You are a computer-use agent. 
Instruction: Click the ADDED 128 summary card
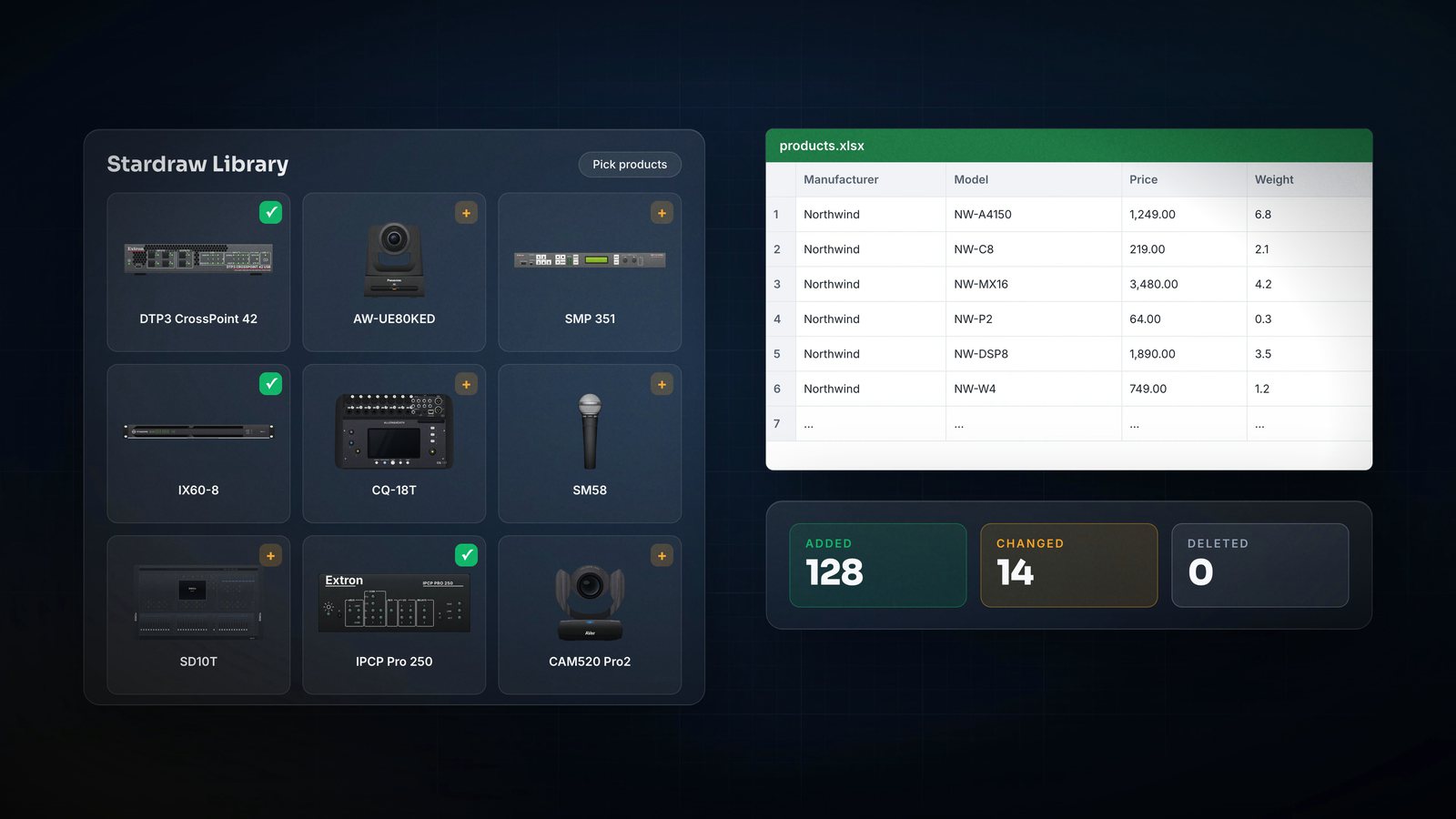point(878,565)
